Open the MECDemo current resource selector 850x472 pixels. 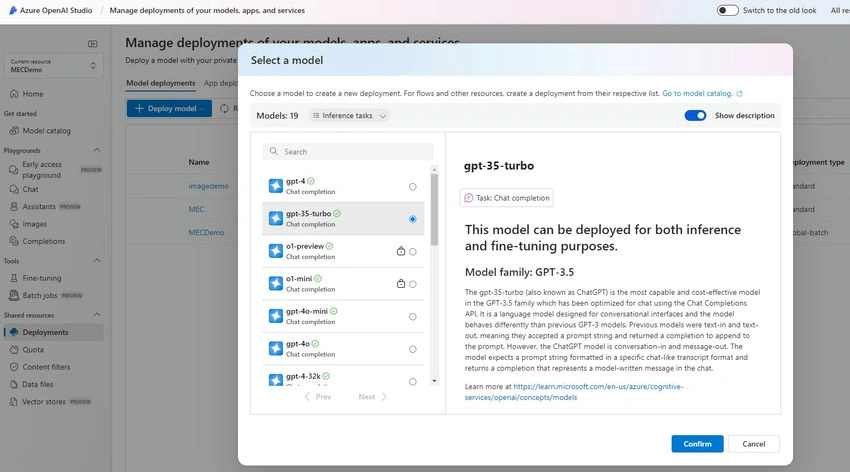(53, 66)
